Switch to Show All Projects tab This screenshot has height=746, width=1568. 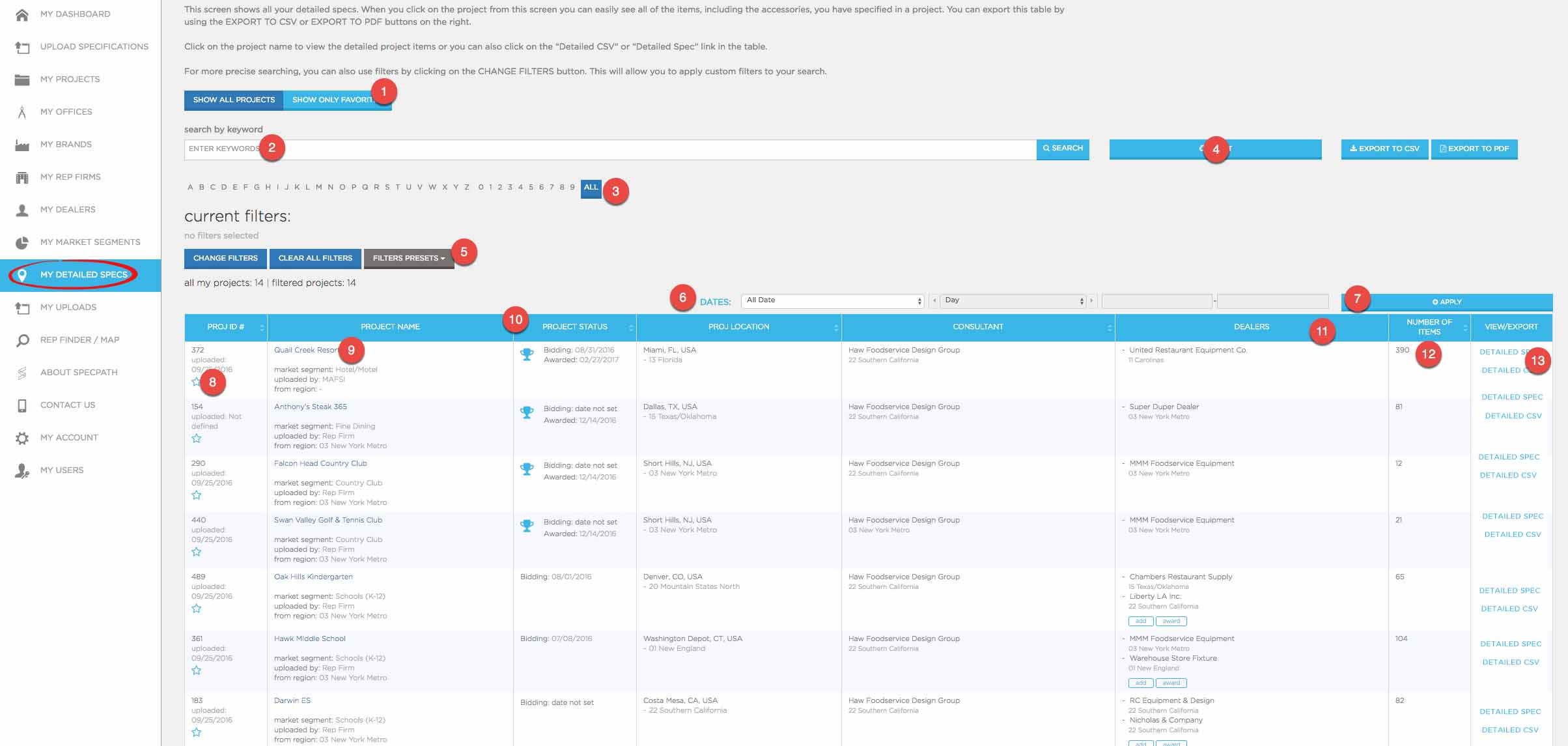point(234,100)
